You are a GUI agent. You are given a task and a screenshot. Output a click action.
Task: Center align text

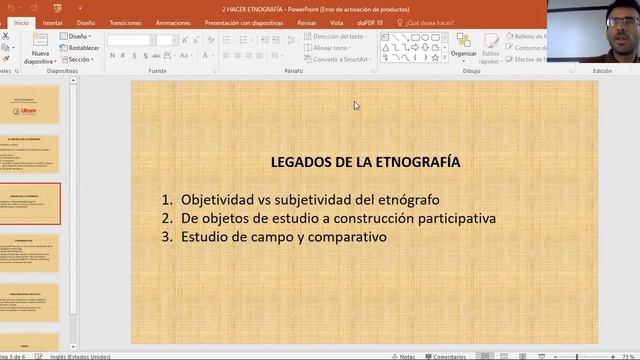click(x=238, y=56)
